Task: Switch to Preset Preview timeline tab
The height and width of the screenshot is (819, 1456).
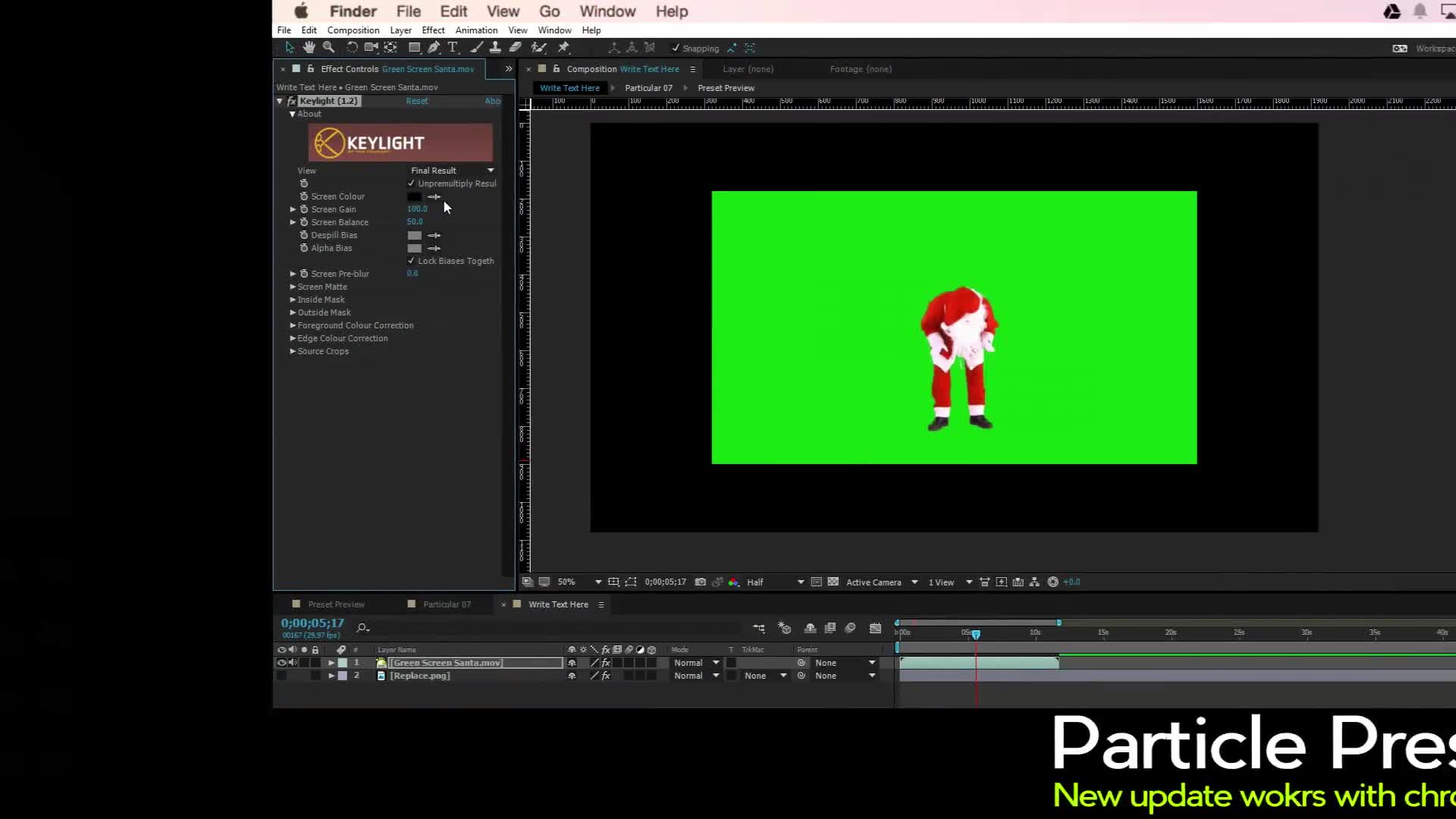Action: [x=336, y=604]
